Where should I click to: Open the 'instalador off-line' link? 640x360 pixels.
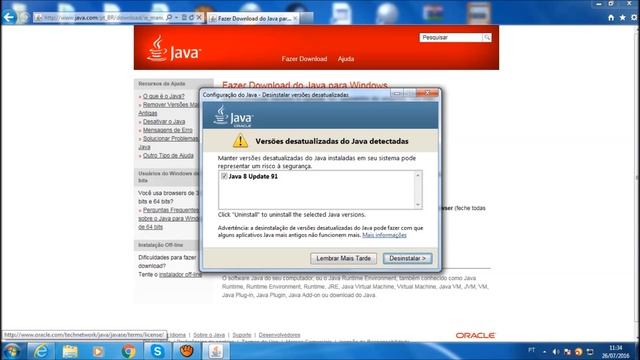180,275
